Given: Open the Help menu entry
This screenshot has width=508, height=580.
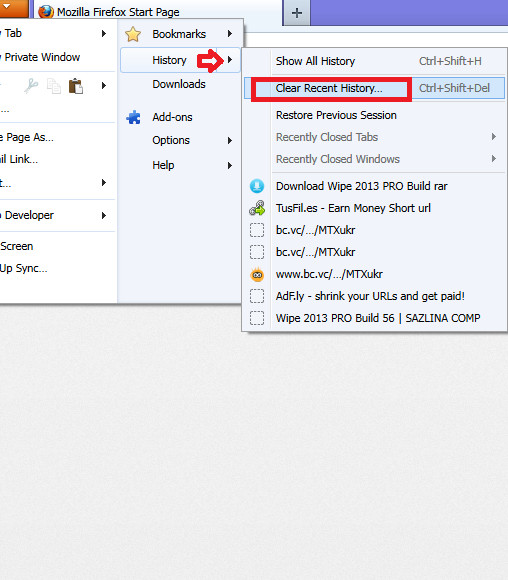Looking at the screenshot, I should [180, 165].
